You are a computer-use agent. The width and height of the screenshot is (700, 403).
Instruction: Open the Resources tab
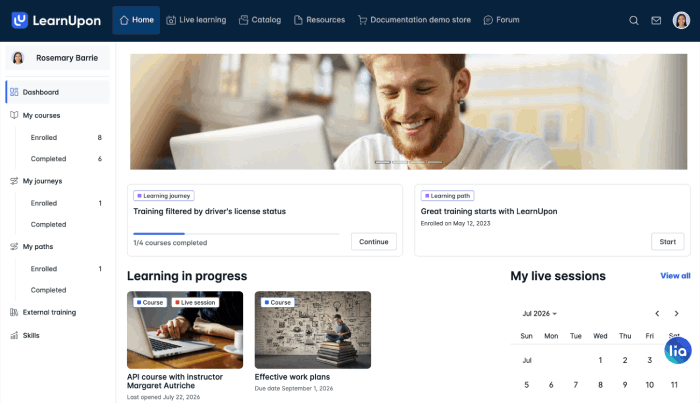tap(319, 20)
